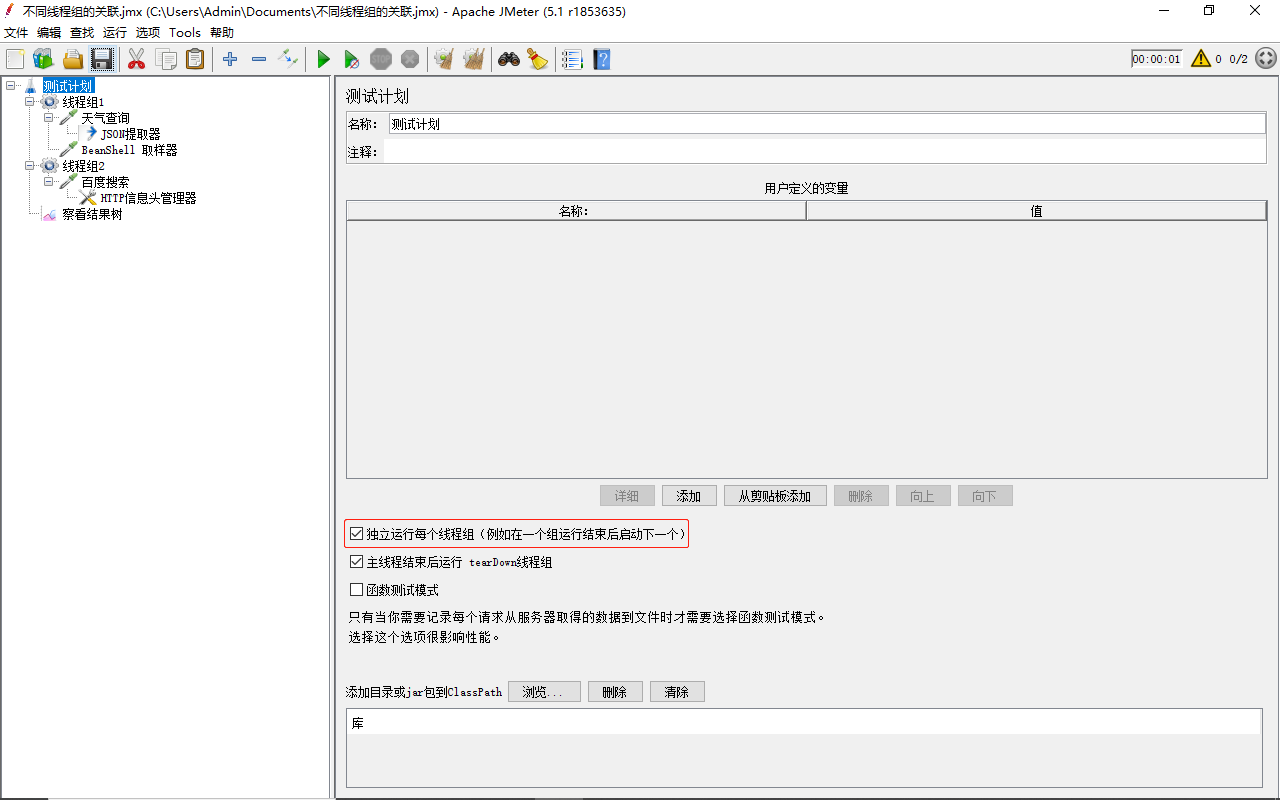Collapse the 百度搜索 tree node

pyautogui.click(x=48, y=182)
